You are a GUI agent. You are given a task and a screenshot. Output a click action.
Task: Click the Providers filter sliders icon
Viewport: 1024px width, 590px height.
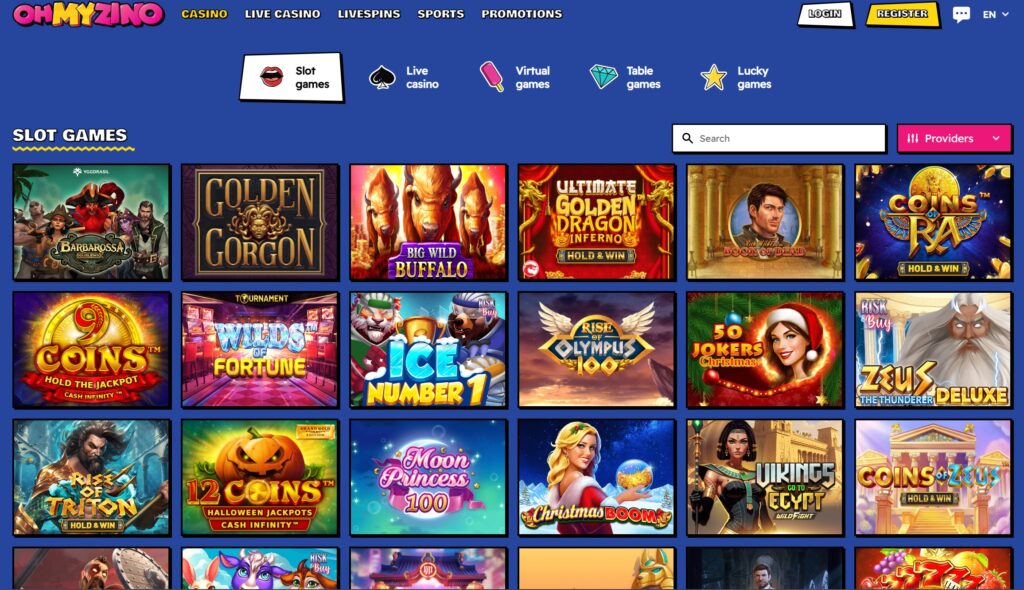point(912,139)
